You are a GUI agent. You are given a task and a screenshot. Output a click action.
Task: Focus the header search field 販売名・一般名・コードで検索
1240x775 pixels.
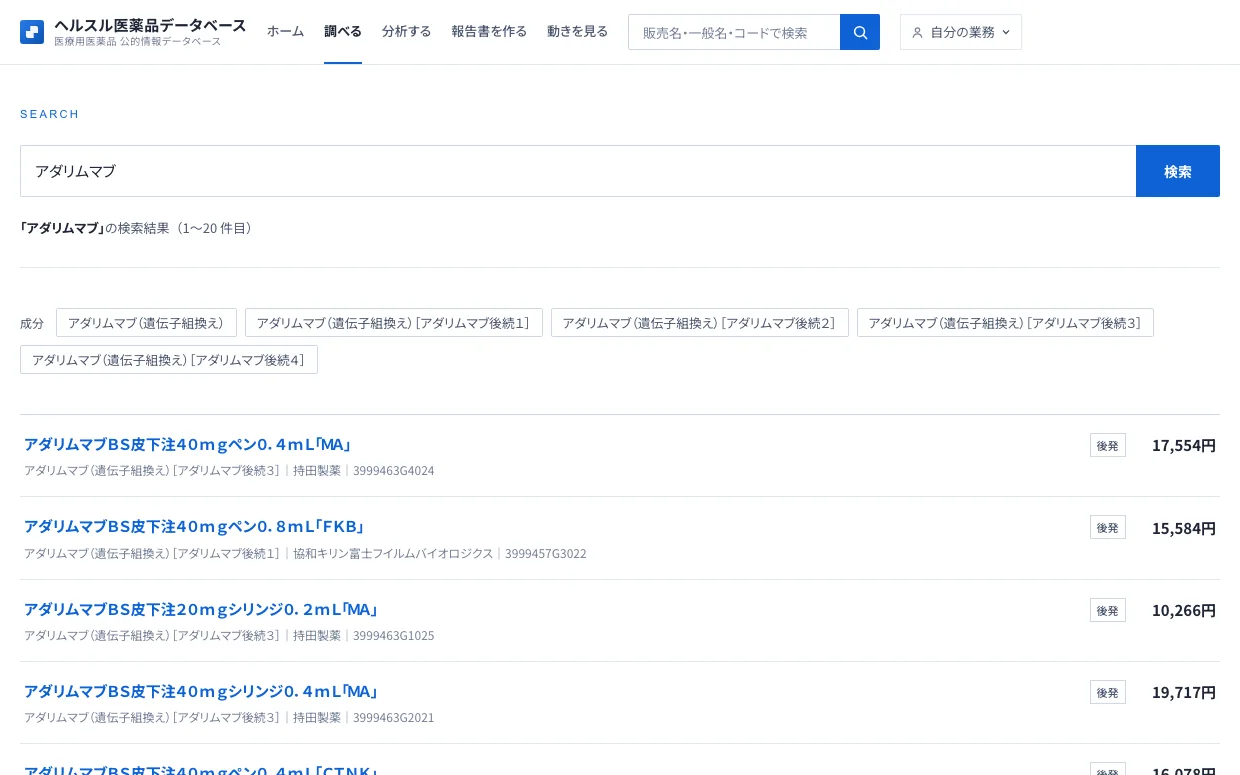click(734, 32)
